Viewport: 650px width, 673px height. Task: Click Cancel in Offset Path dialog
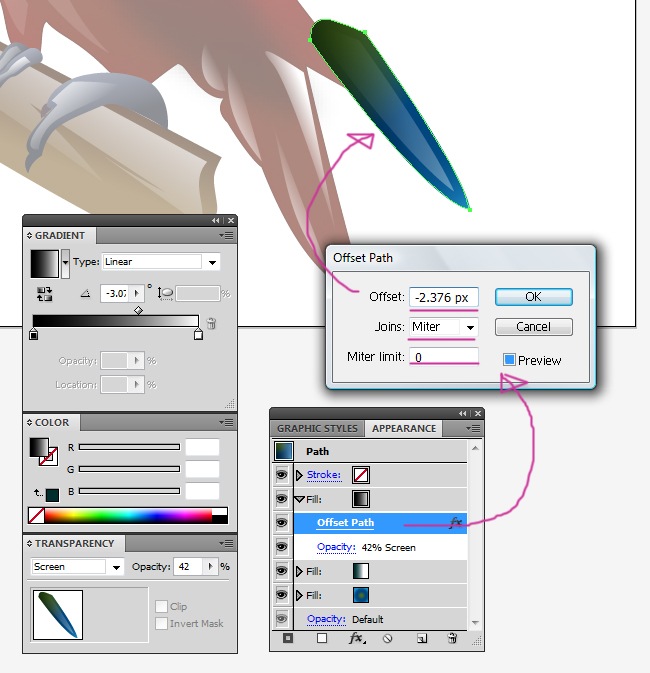click(533, 327)
